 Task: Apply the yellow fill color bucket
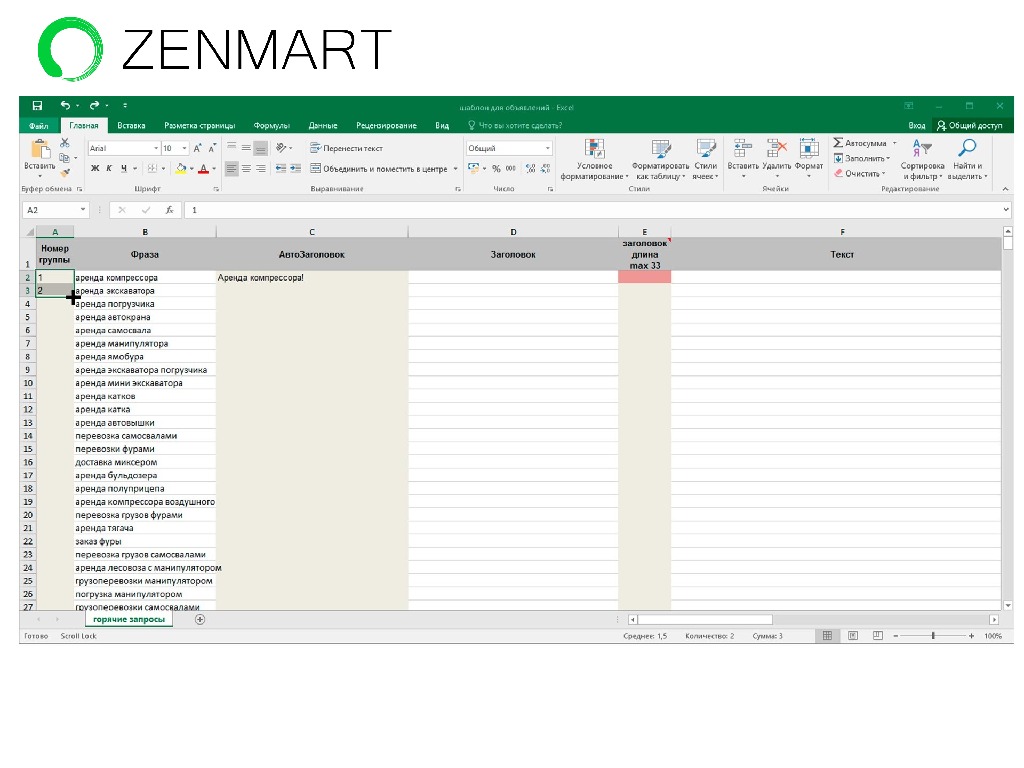181,168
